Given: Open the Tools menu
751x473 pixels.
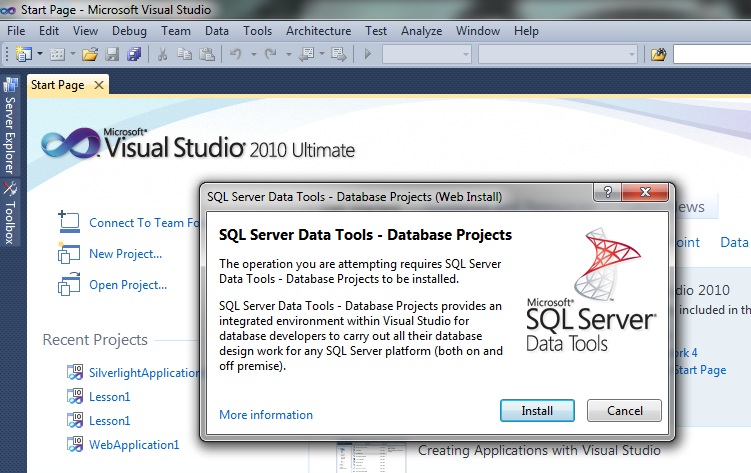Looking at the screenshot, I should click(257, 31).
